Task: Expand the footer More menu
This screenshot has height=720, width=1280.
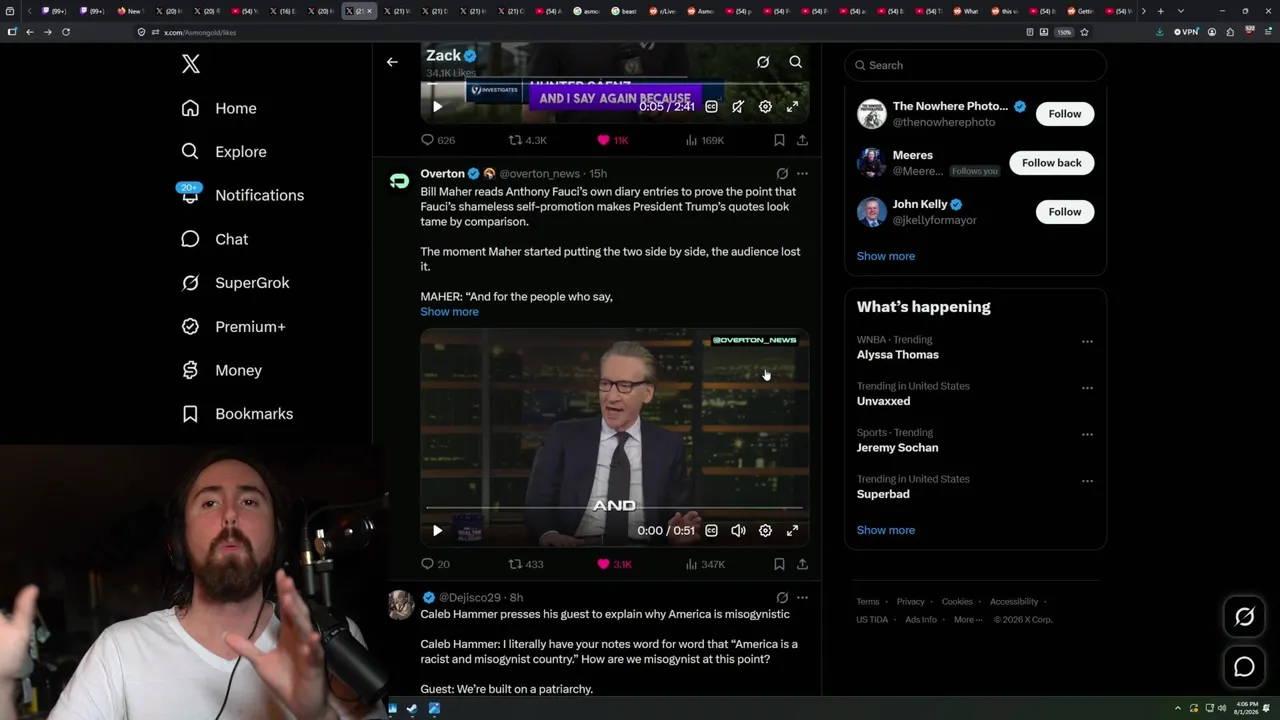Action: click(968, 620)
